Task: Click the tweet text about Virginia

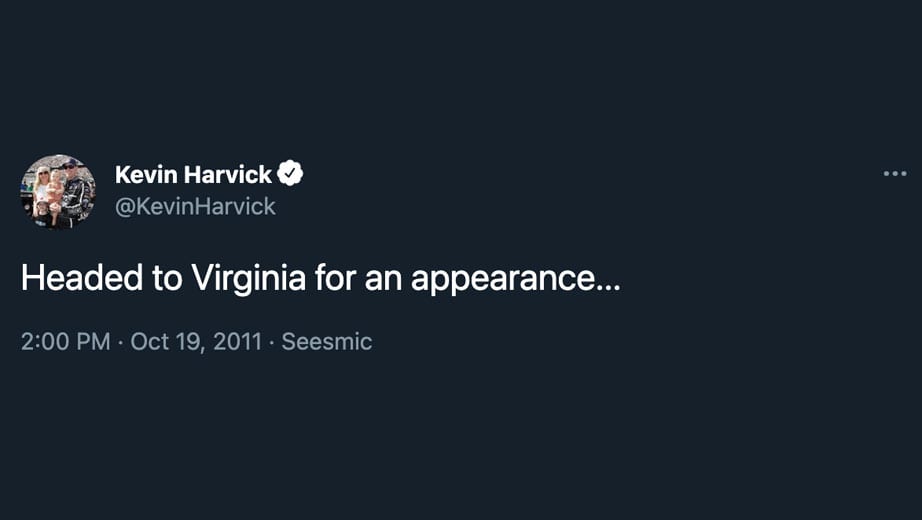Action: point(320,278)
